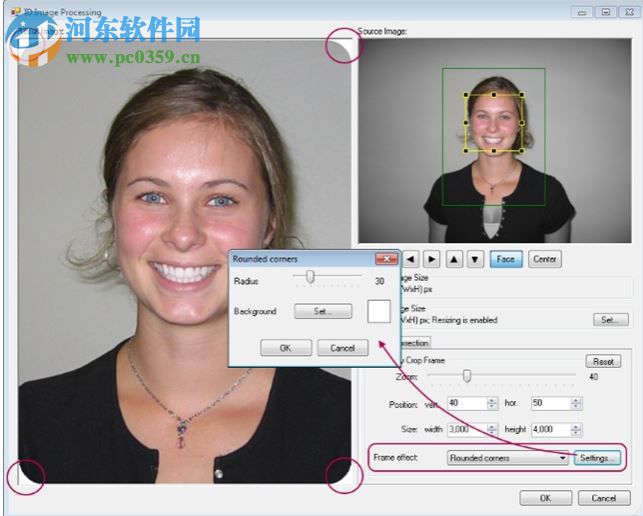Image resolution: width=643 pixels, height=516 pixels.
Task: Step the vertical Position spinner
Action: click(492, 403)
